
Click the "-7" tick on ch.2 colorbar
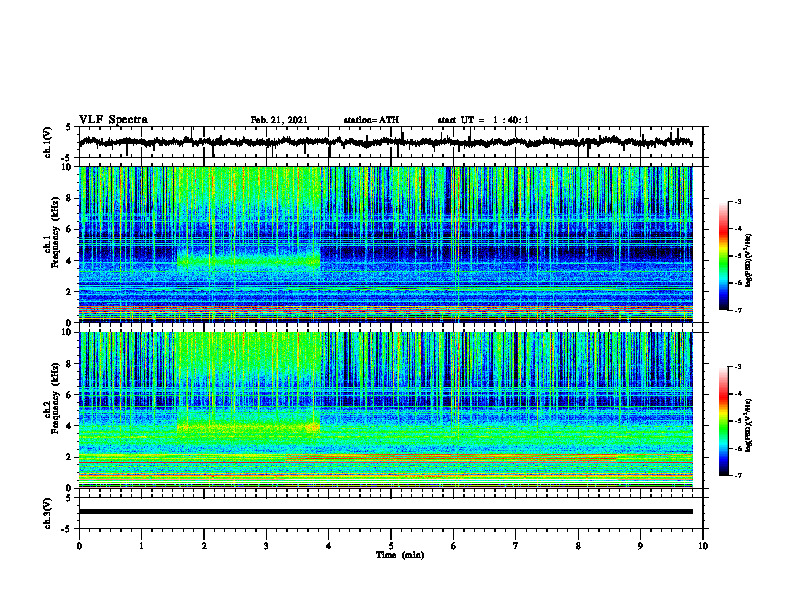click(x=737, y=475)
